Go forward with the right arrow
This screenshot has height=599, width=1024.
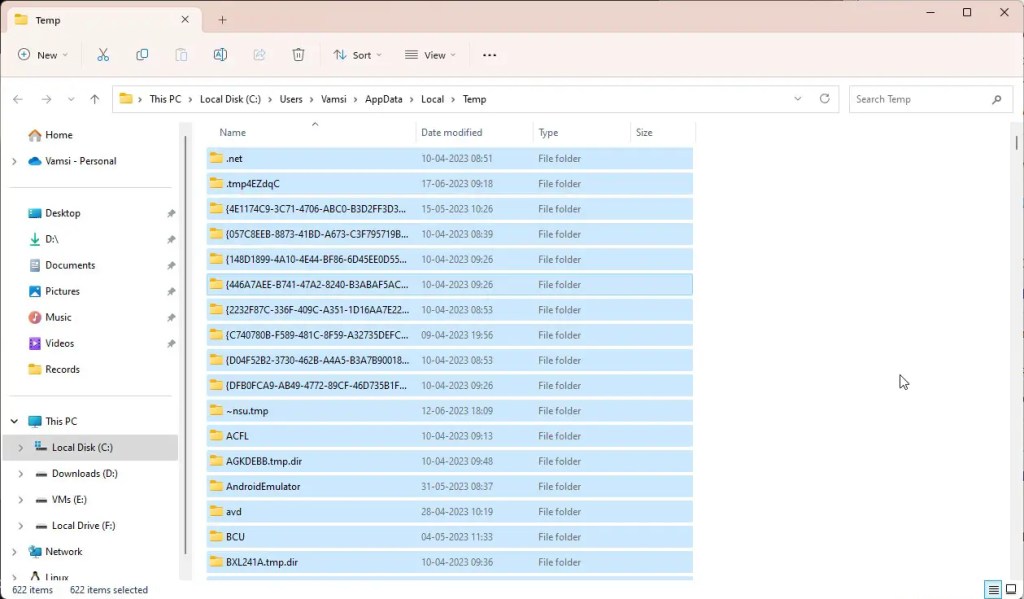click(46, 99)
